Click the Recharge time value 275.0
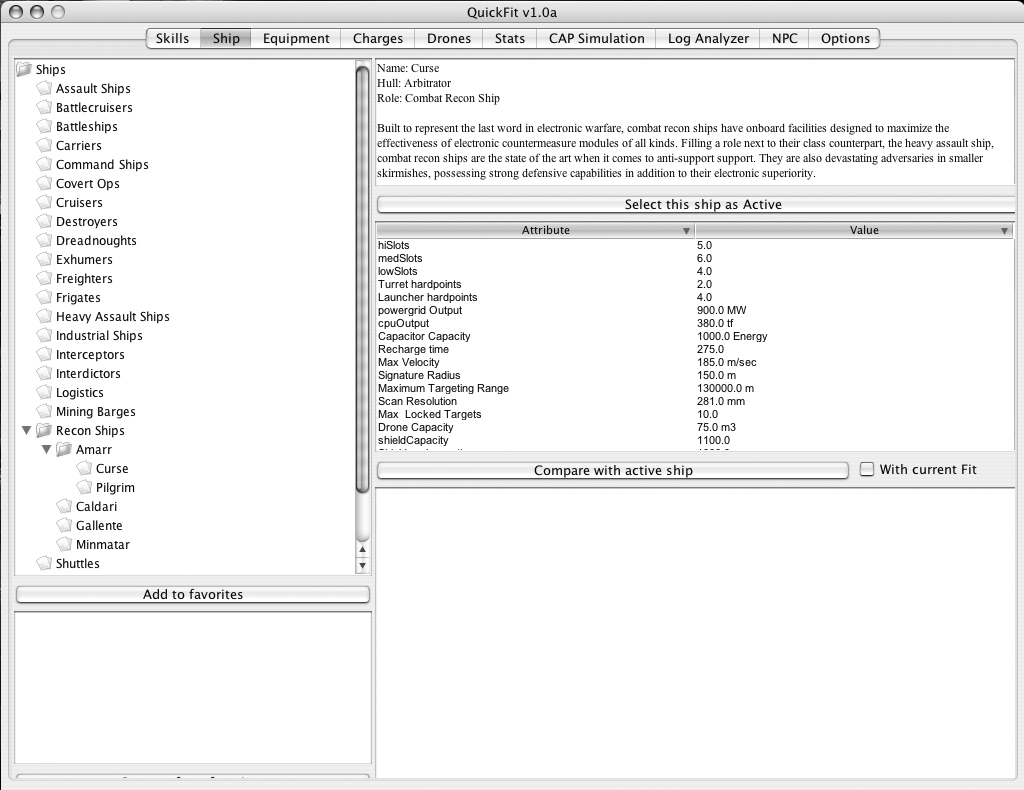Viewport: 1024px width, 790px height. 711,349
